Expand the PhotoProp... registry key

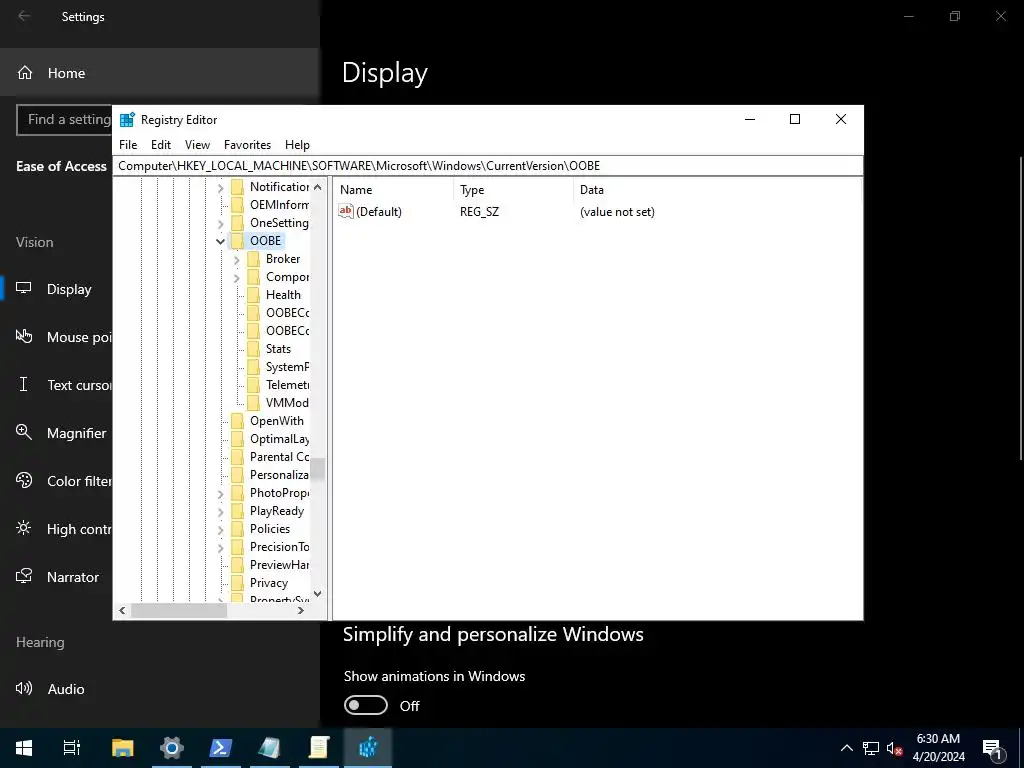point(221,494)
